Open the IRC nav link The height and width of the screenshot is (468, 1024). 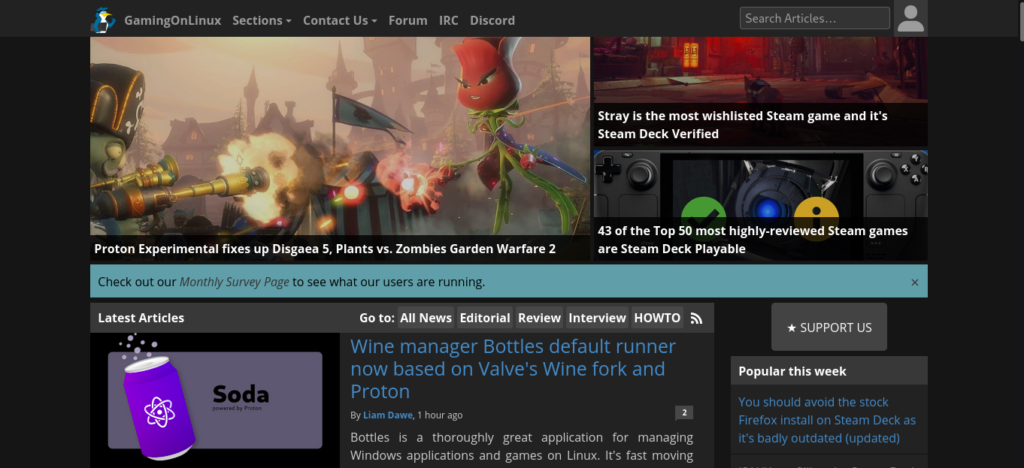[449, 20]
